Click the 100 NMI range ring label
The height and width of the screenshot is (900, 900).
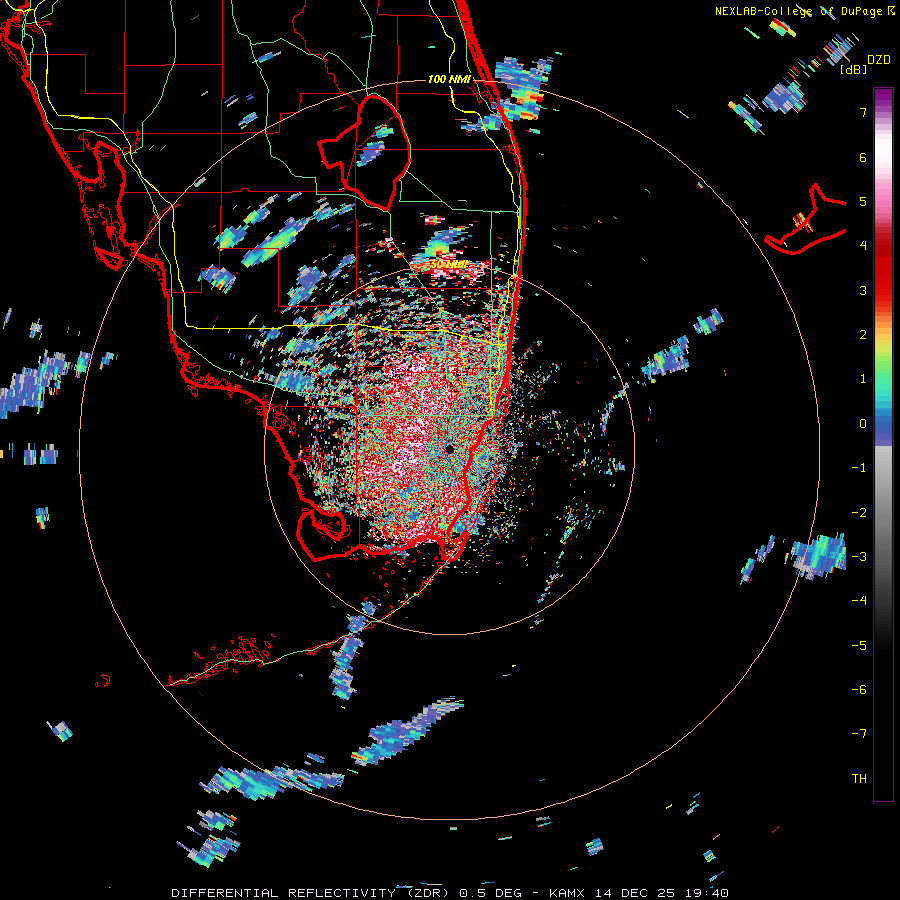coord(449,79)
